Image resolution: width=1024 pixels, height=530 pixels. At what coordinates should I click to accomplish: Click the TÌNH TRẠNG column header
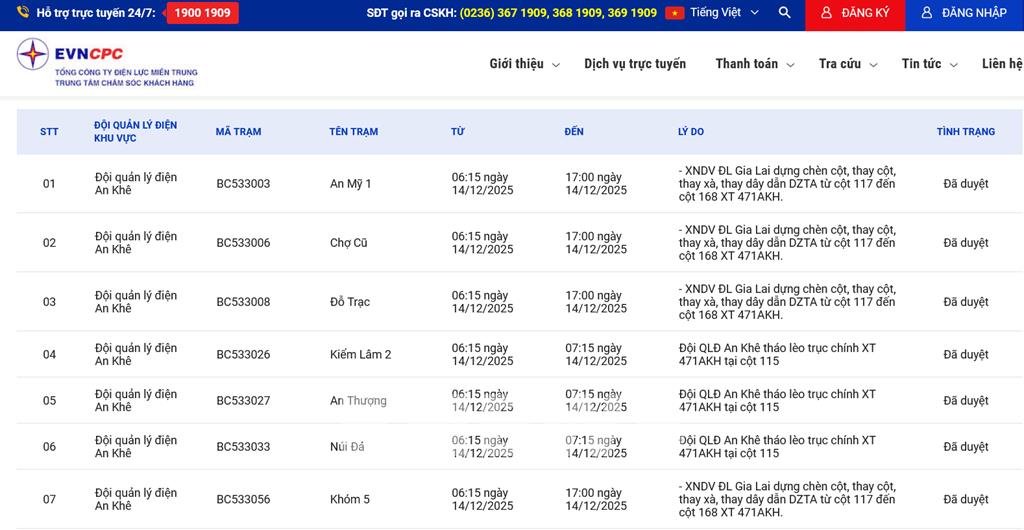click(965, 132)
